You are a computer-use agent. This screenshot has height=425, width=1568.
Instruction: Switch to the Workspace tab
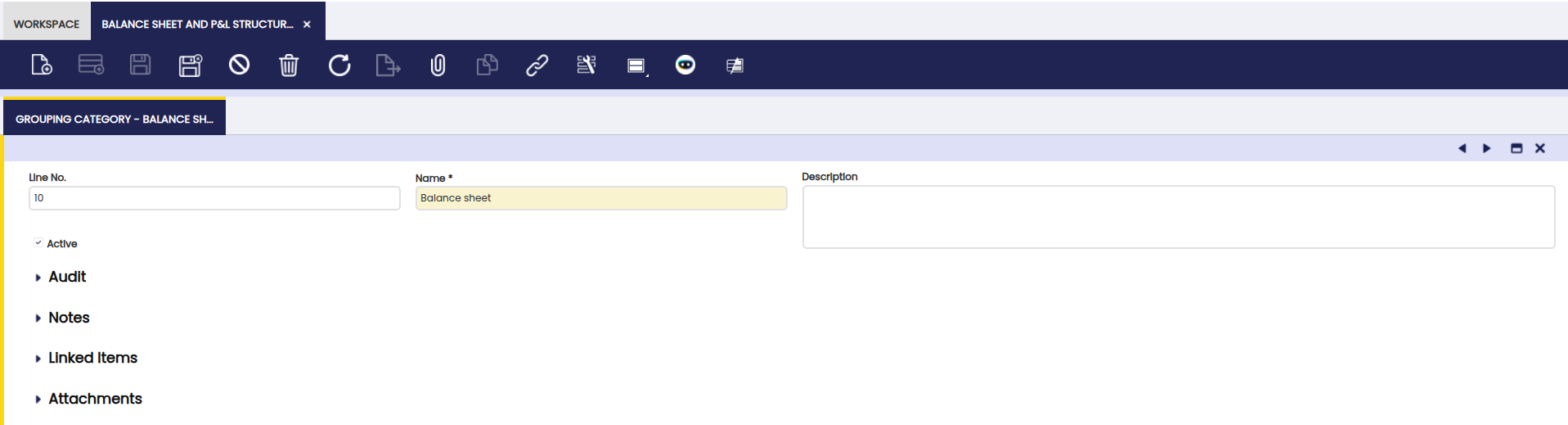tap(47, 24)
